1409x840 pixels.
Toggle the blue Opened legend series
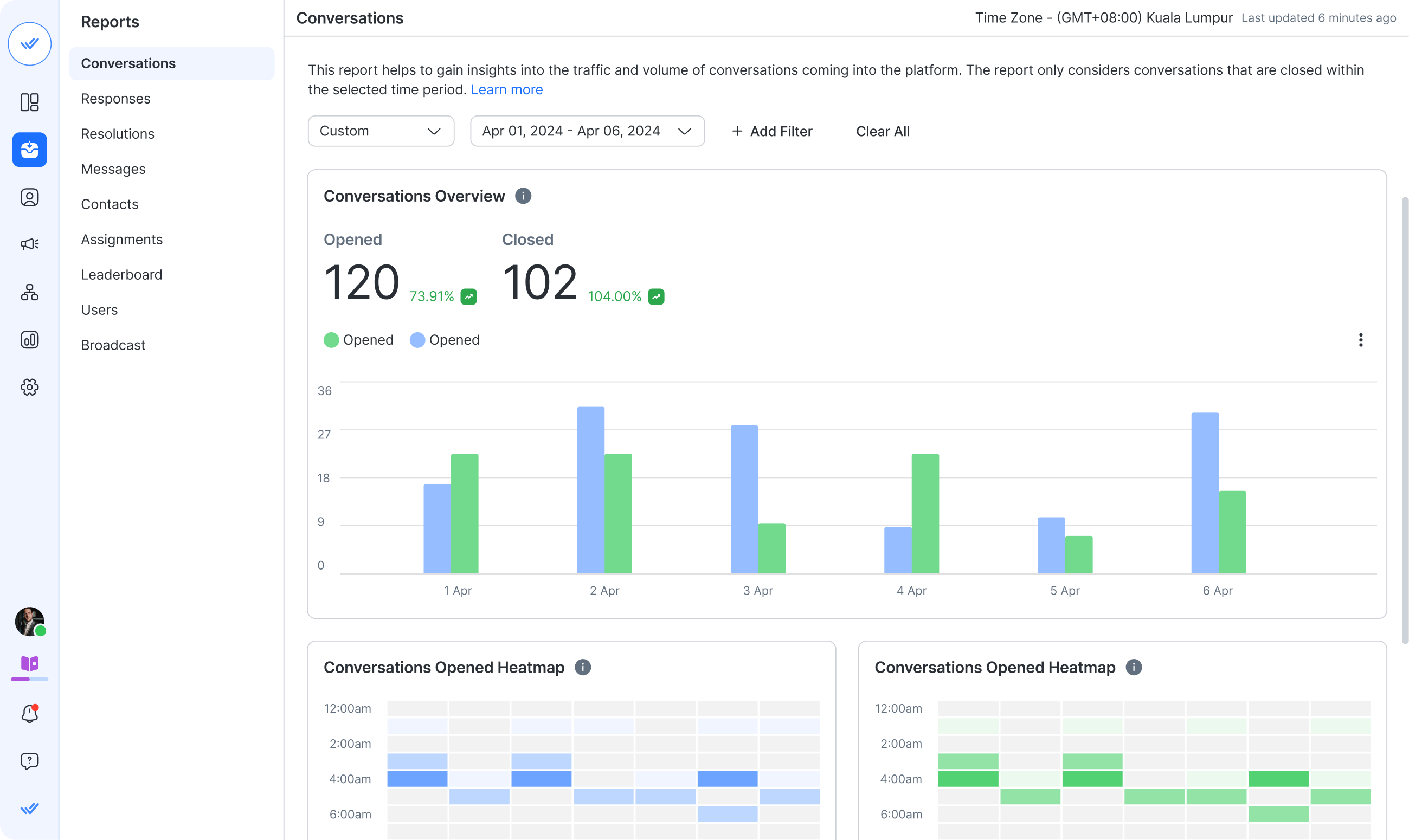click(445, 340)
